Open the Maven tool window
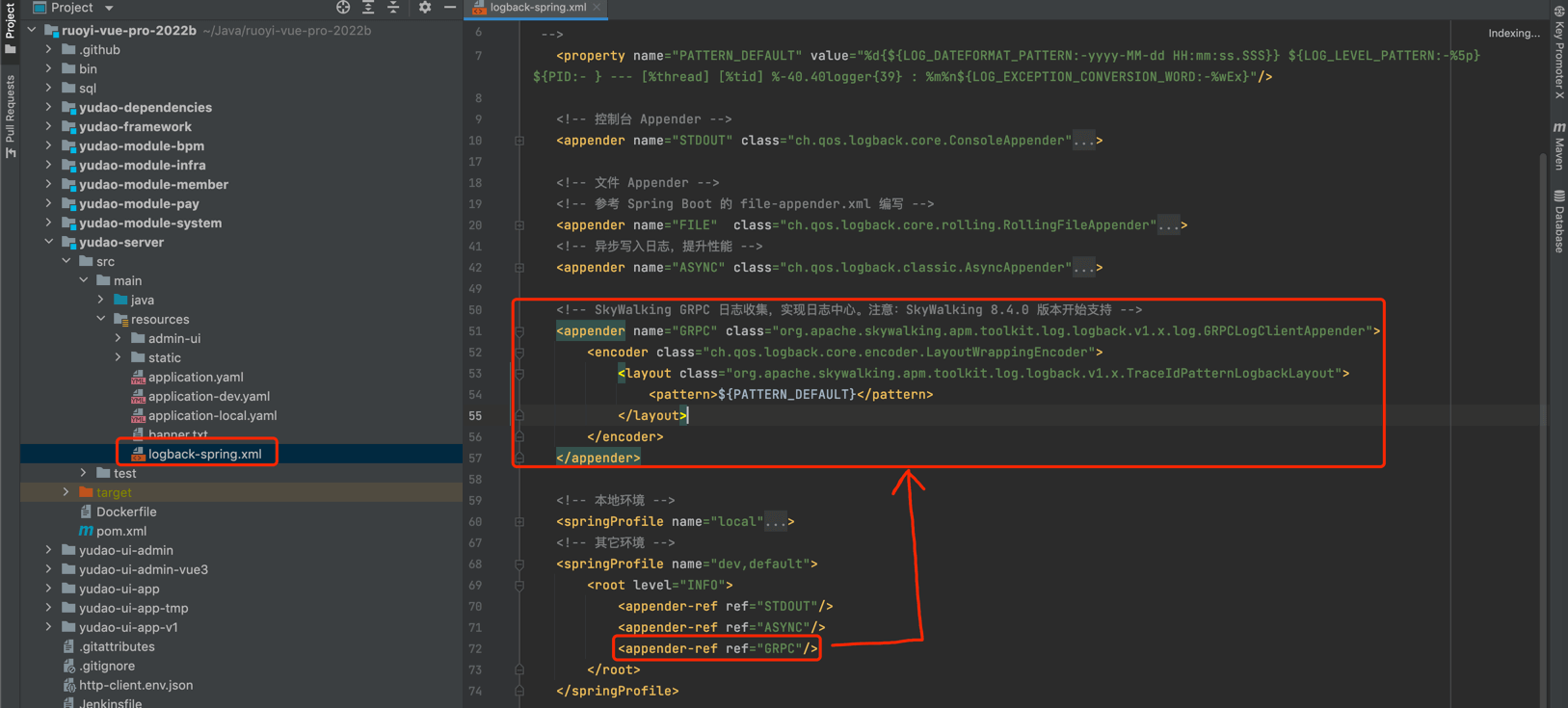Screen dimensions: 1568x708 coord(1558,146)
